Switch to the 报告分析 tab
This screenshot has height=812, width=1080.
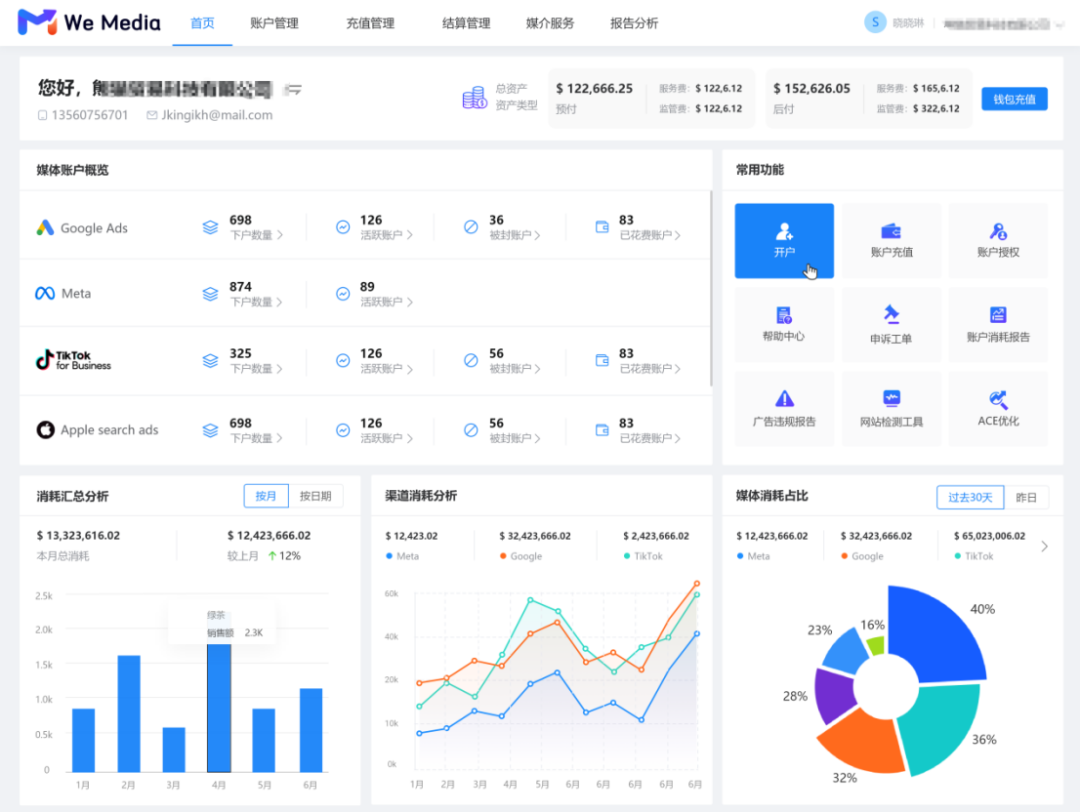click(x=632, y=22)
